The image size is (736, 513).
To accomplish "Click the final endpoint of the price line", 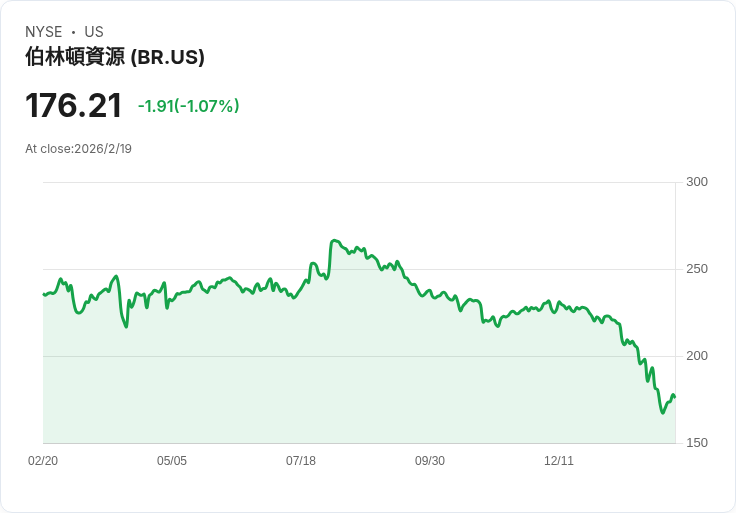I will [x=675, y=398].
